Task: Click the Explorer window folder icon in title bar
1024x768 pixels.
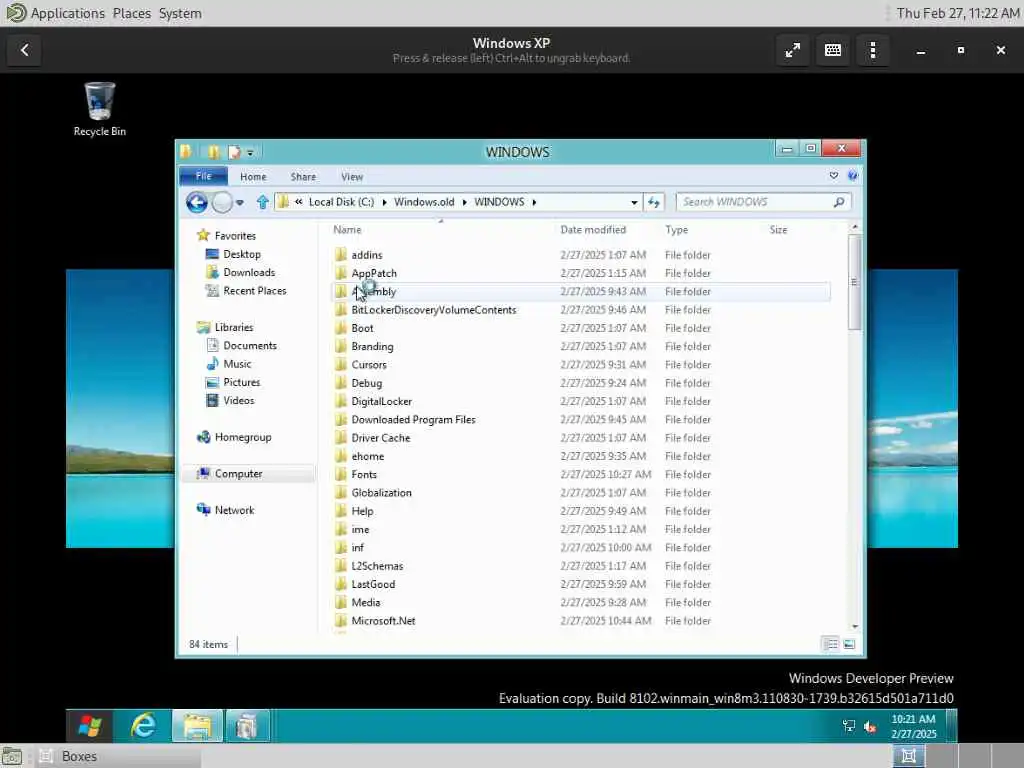Action: 186,152
